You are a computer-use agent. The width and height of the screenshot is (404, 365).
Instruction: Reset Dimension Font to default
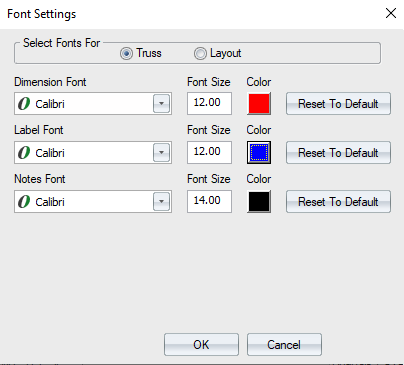pyautogui.click(x=338, y=104)
